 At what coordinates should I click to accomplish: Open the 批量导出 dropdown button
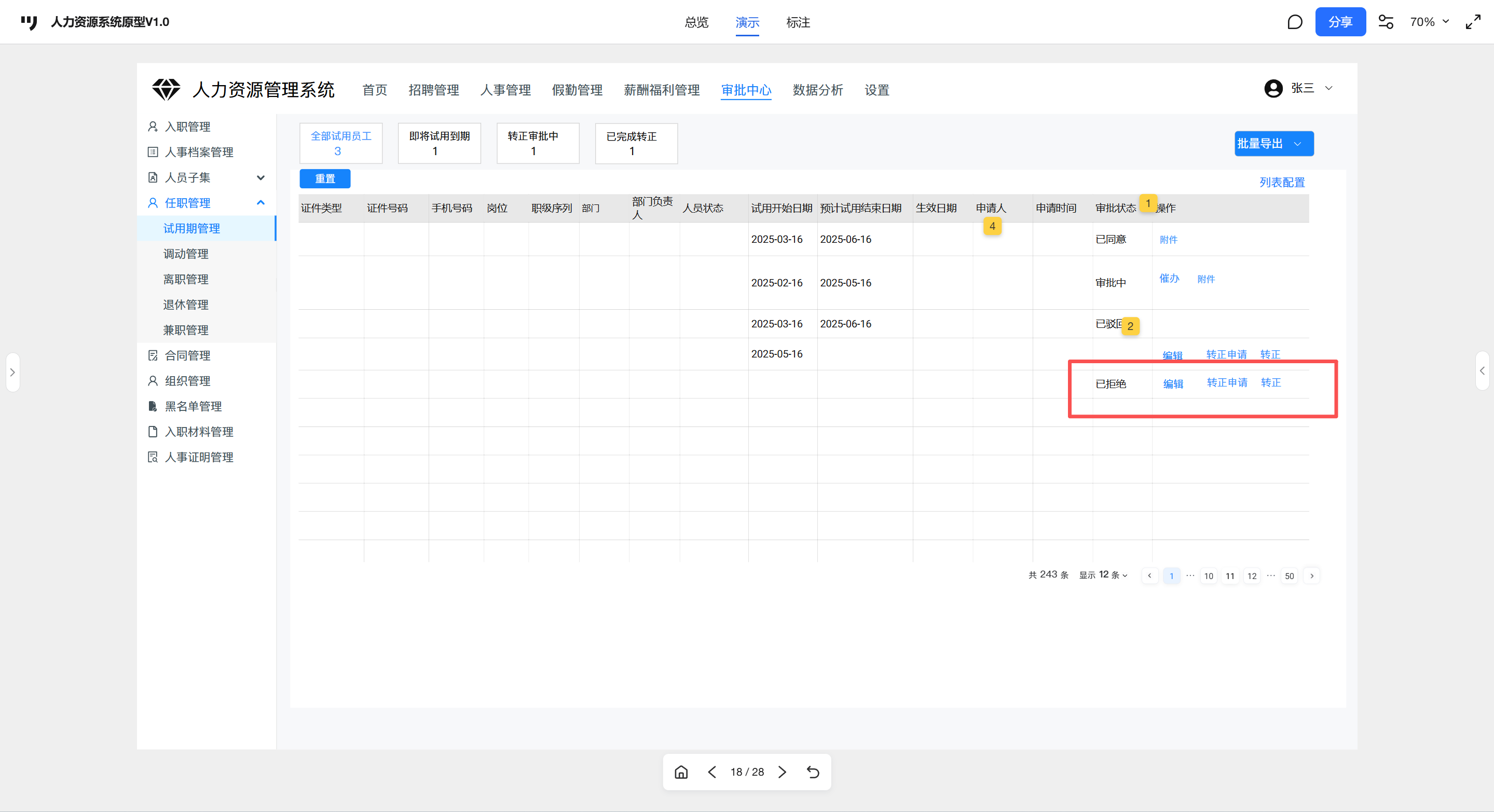pyautogui.click(x=1273, y=144)
